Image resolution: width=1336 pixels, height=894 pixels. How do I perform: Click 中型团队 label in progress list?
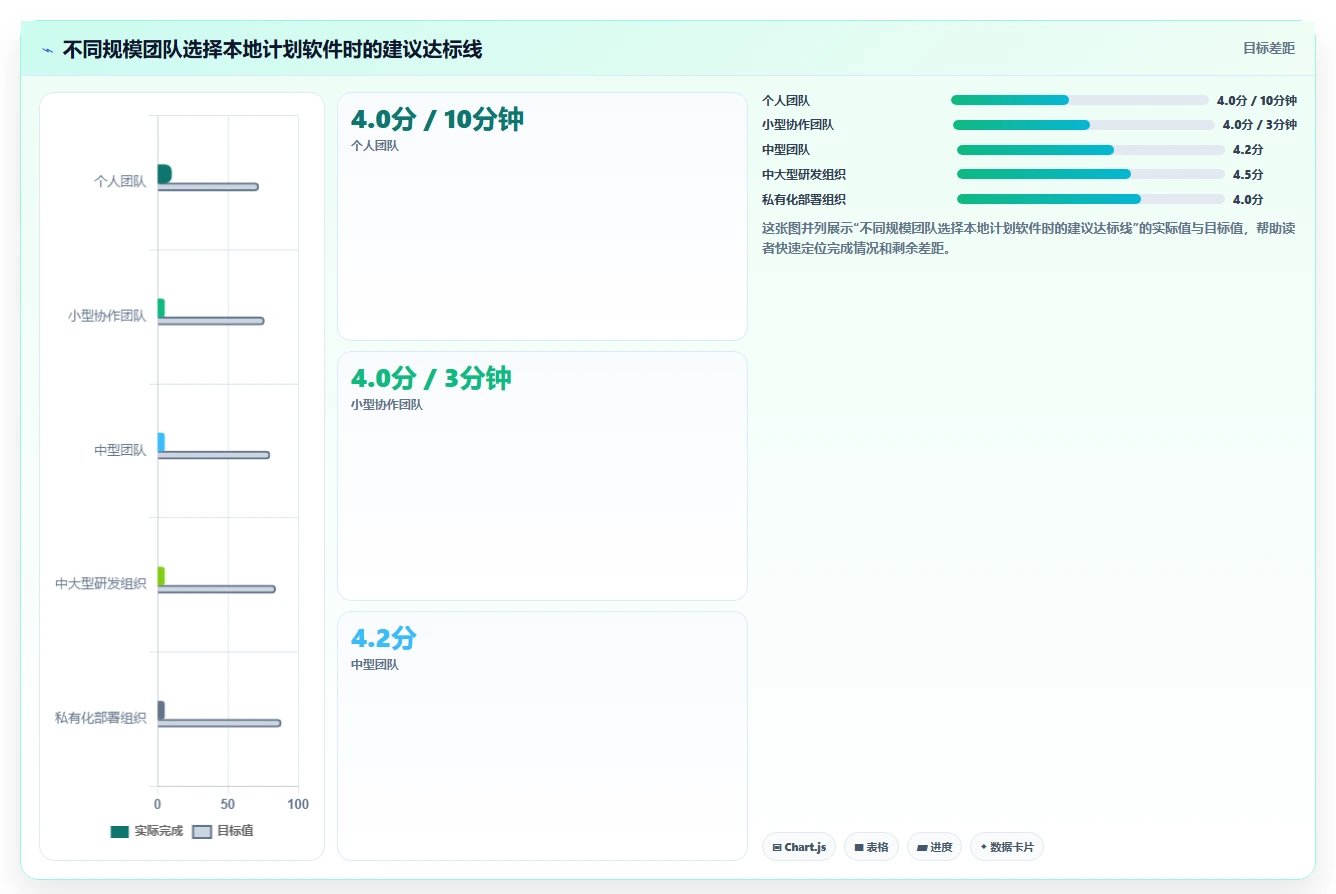point(786,150)
